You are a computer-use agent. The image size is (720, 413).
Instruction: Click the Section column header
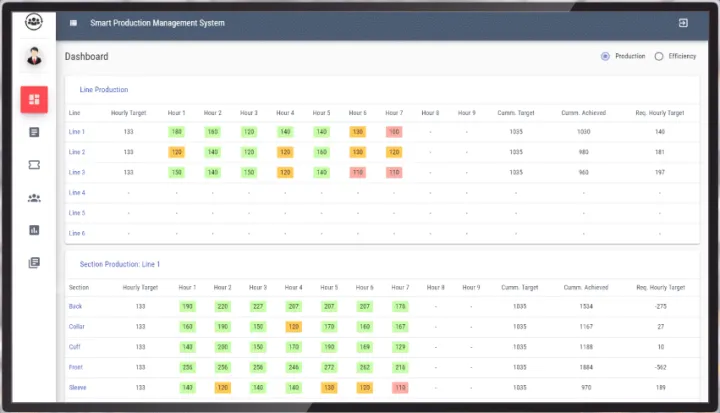[79, 288]
